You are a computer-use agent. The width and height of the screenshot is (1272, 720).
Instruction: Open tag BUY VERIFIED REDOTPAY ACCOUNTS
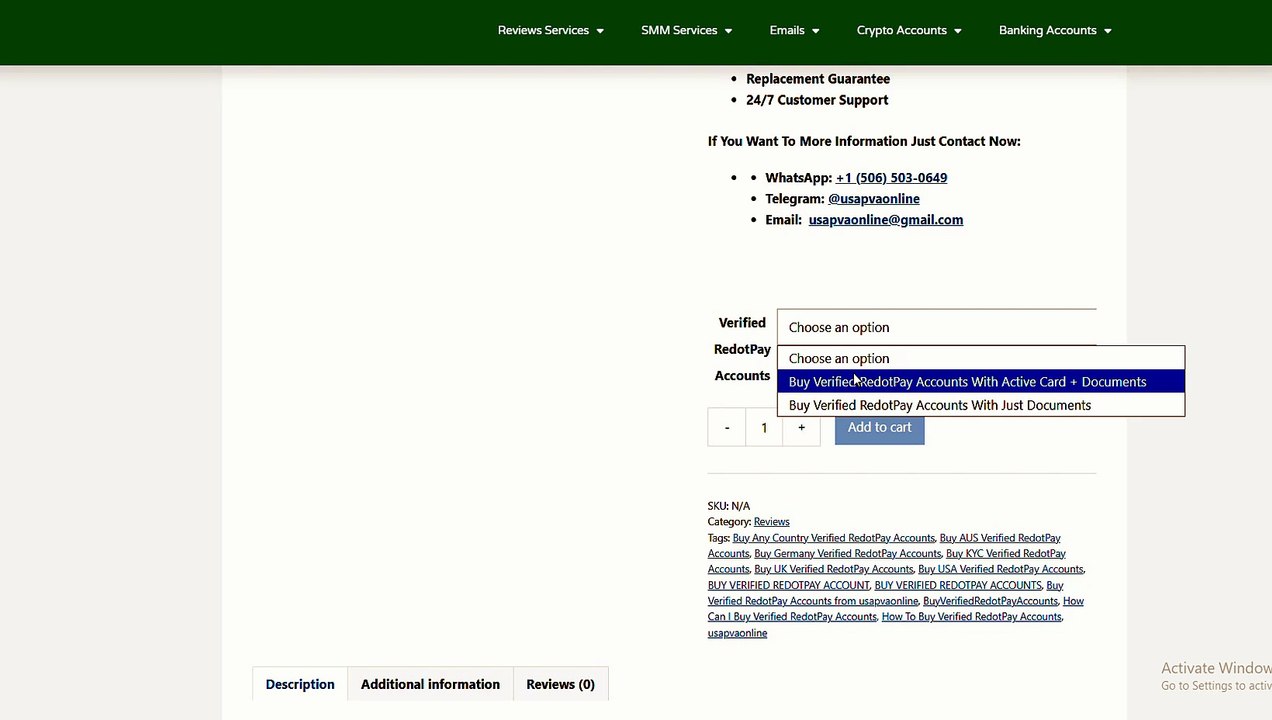pyautogui.click(x=957, y=585)
